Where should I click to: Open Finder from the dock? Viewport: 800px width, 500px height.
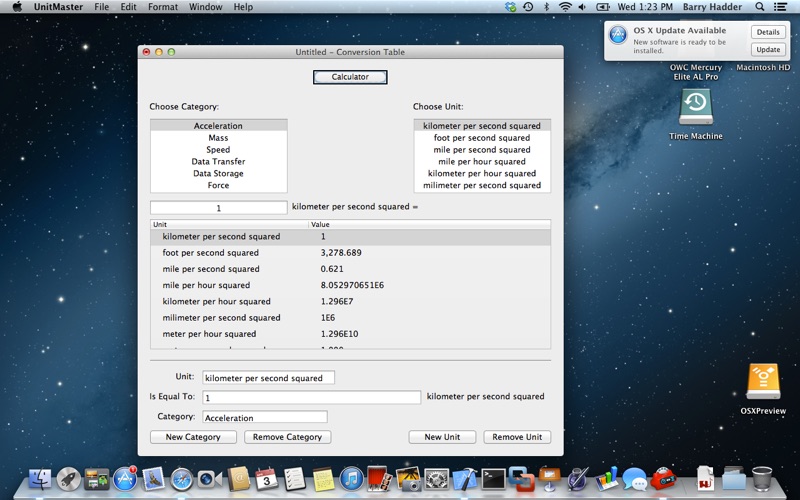coord(40,479)
